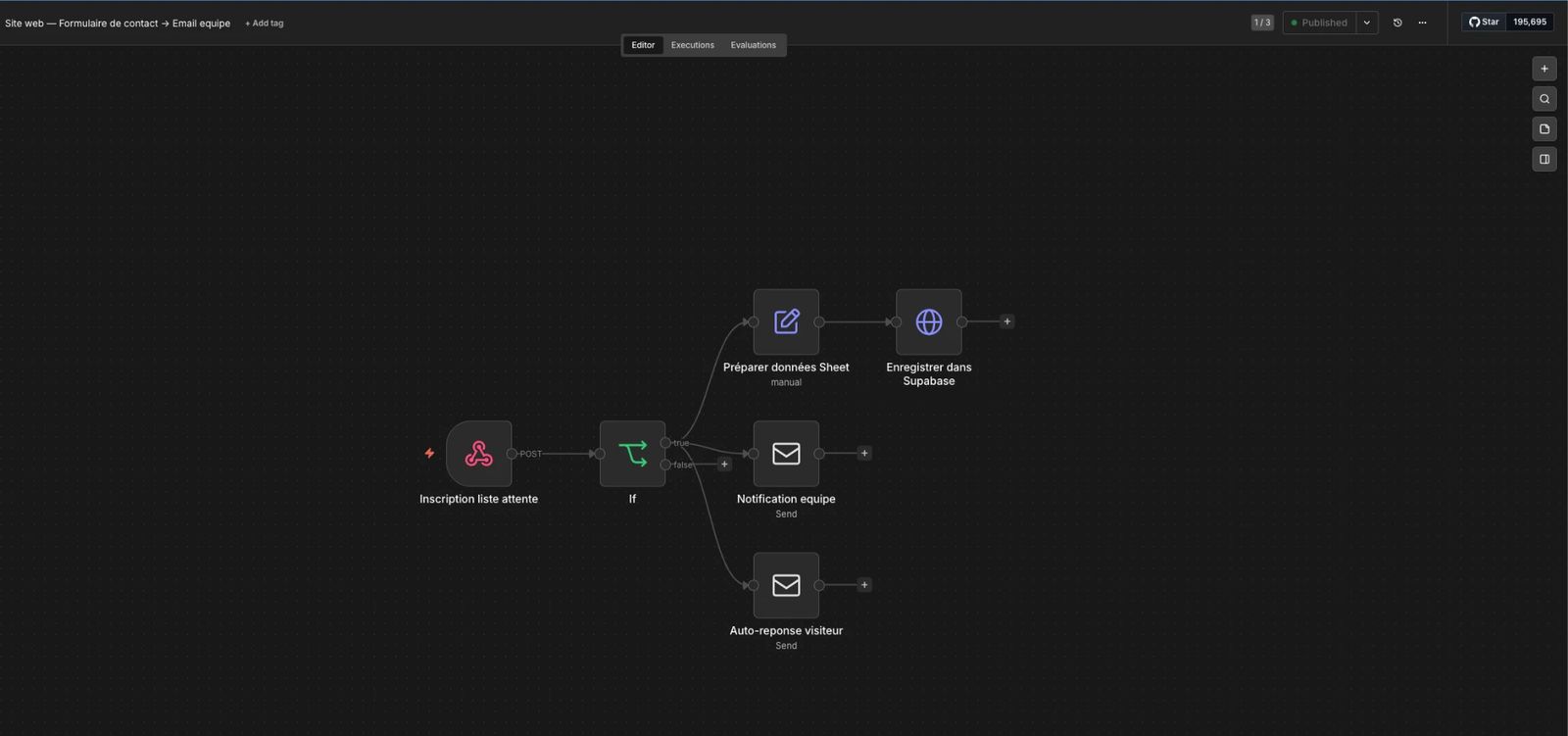Open the canvas search button
This screenshot has width=1568, height=736.
pyautogui.click(x=1544, y=99)
